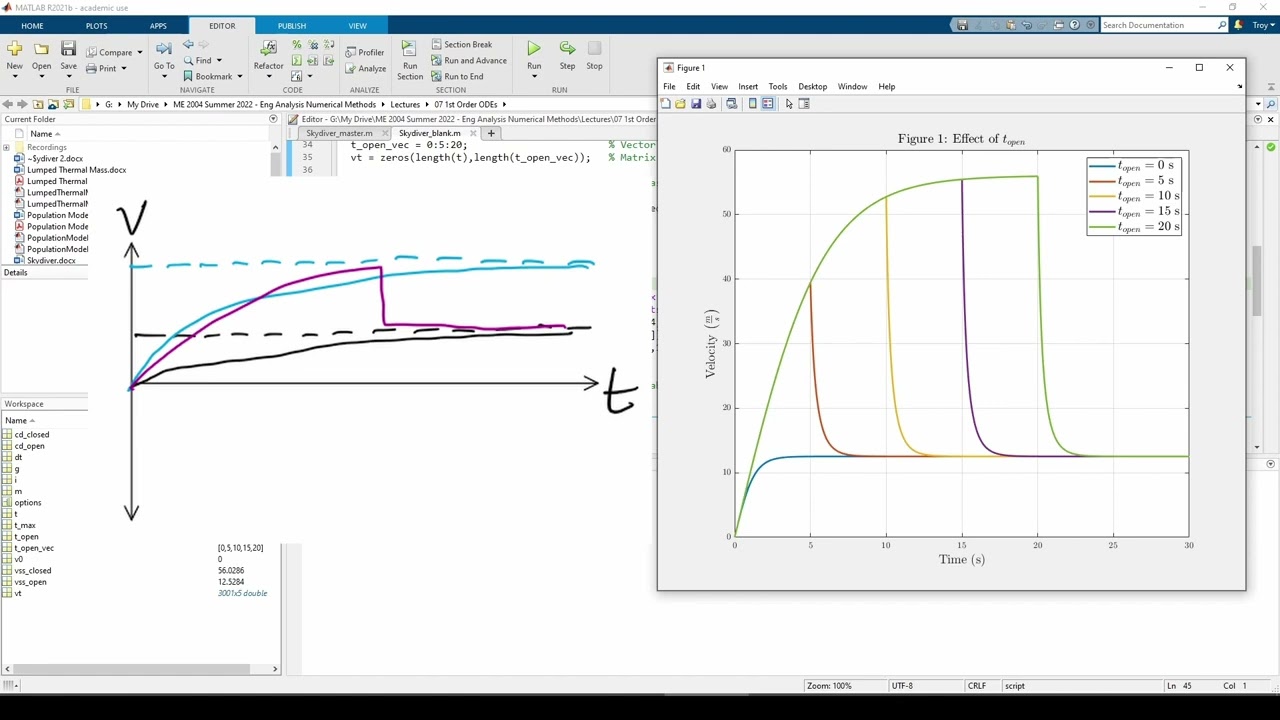Viewport: 1280px width, 720px height.
Task: Open Edit menu in Figure 1 window
Action: tap(693, 87)
